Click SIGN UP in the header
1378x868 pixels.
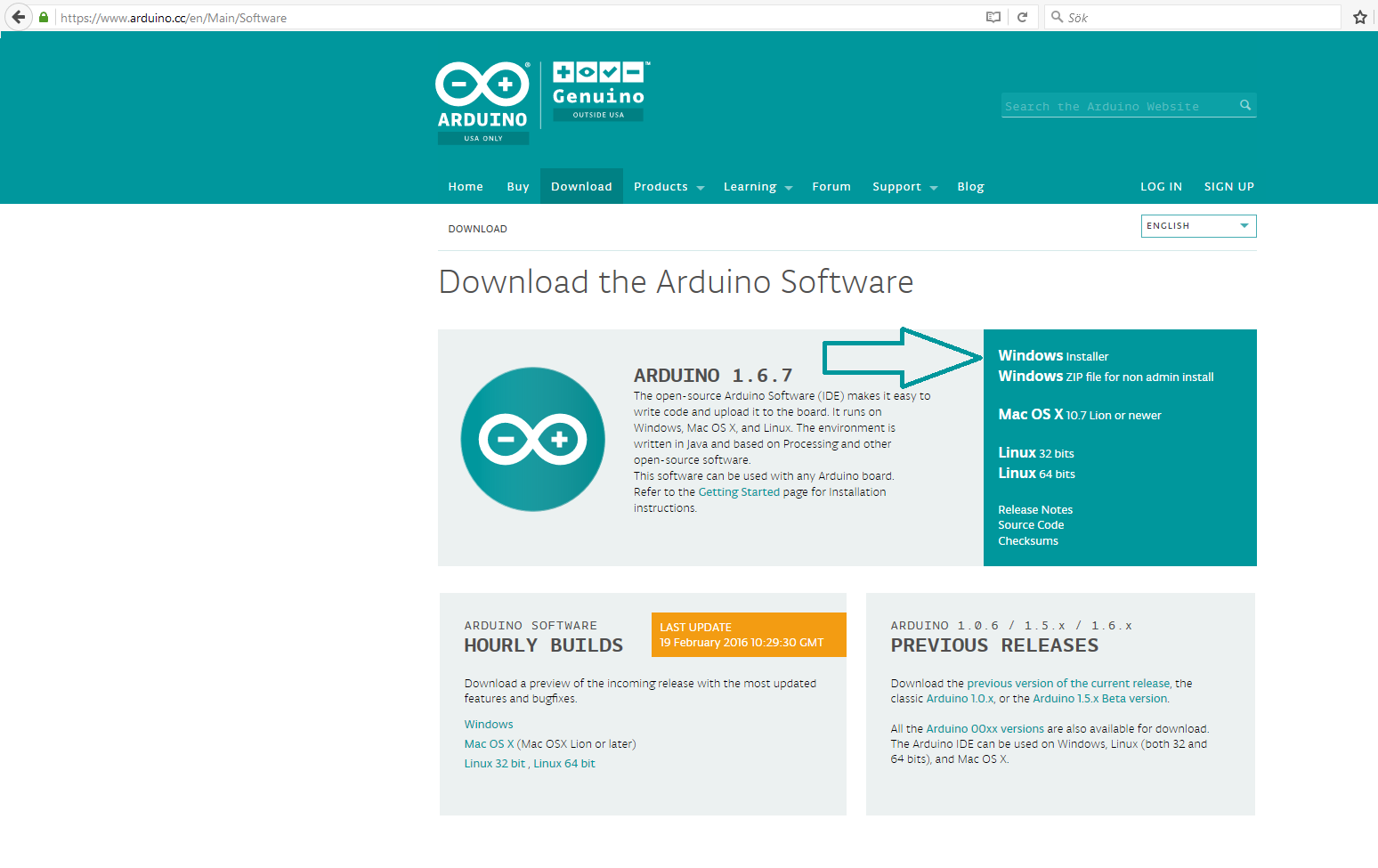(1228, 187)
